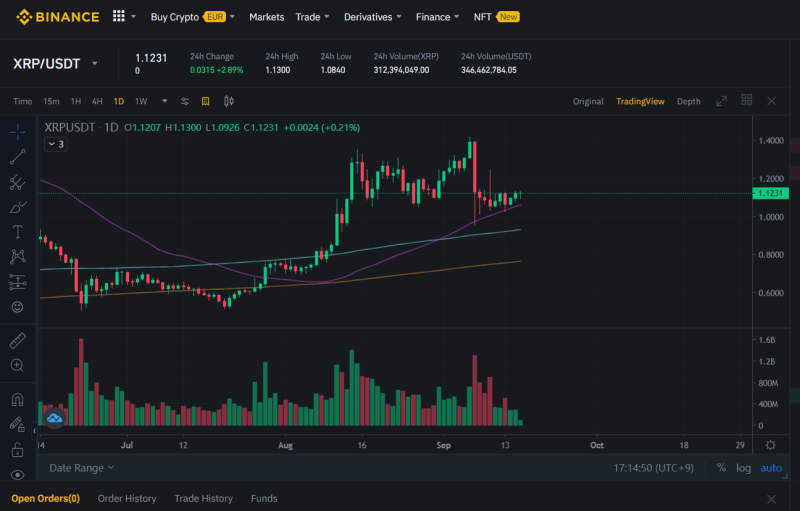Select the ruler measure tool
The image size is (800, 511).
point(18,340)
